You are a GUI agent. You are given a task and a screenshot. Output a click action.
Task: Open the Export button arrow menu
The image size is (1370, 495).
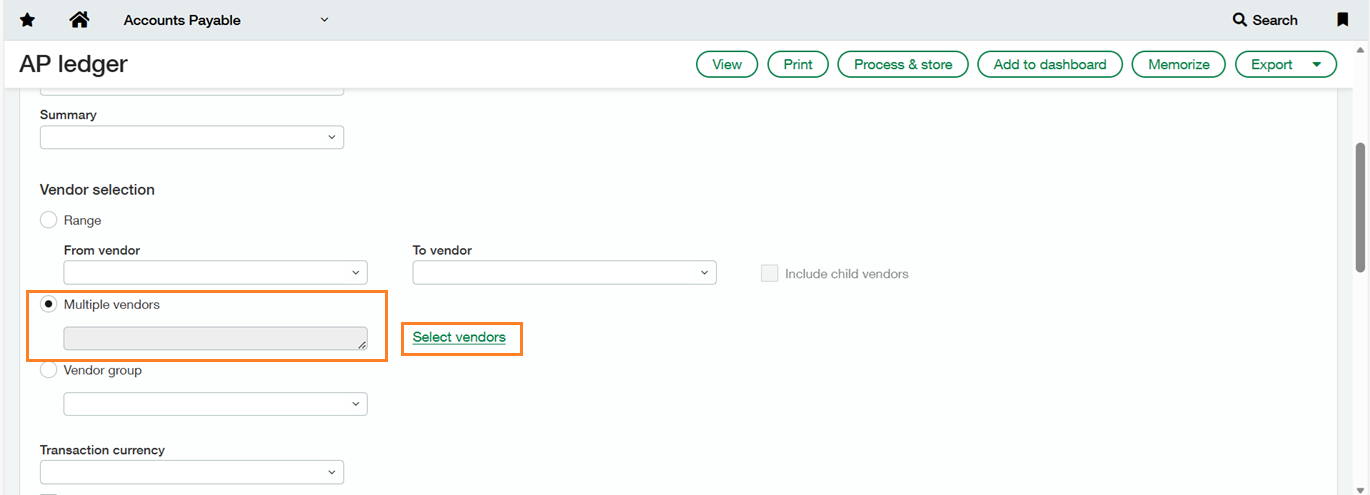tap(1317, 65)
